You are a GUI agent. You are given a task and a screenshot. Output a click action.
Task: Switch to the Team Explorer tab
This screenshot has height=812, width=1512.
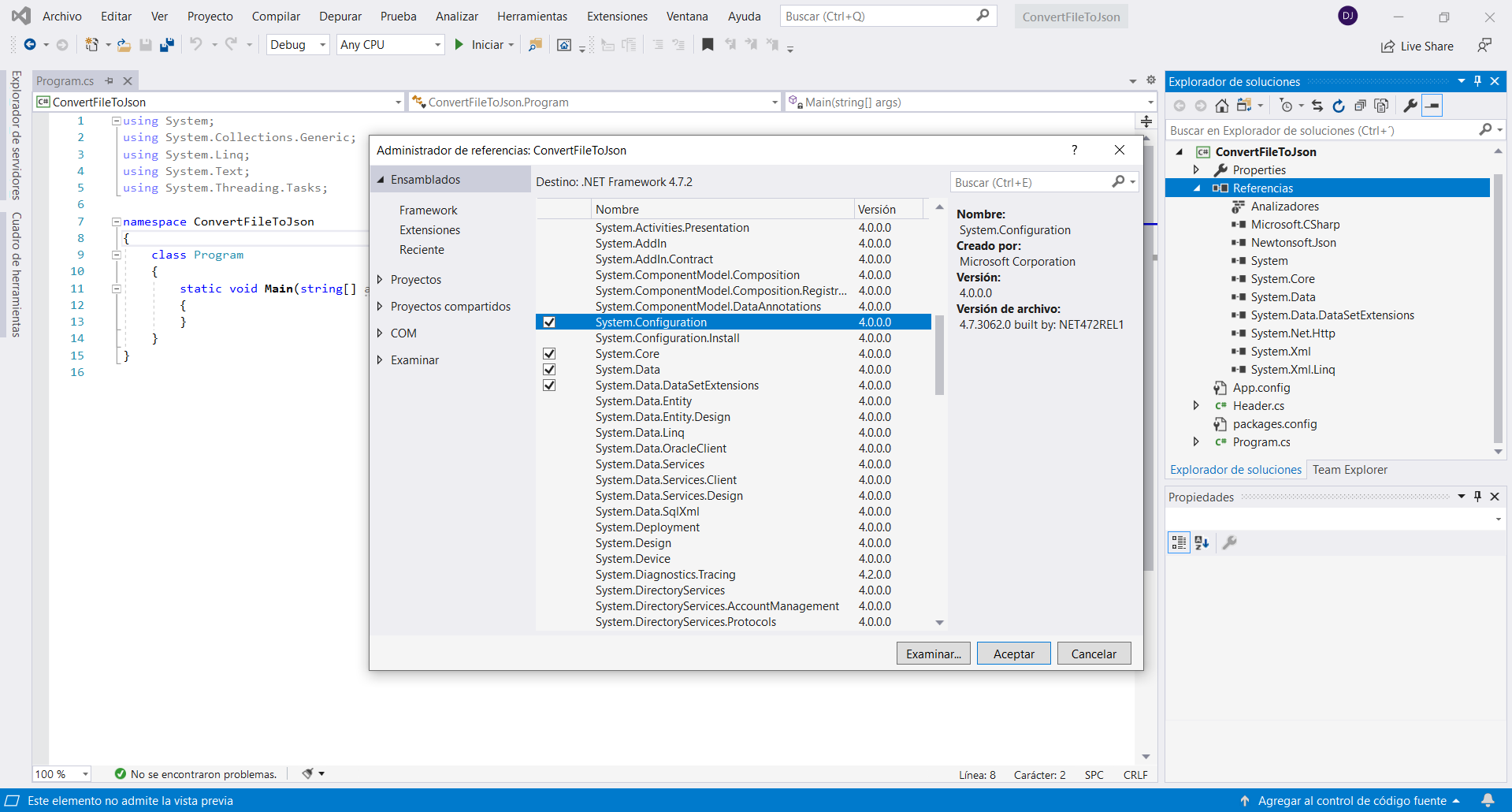click(x=1349, y=470)
